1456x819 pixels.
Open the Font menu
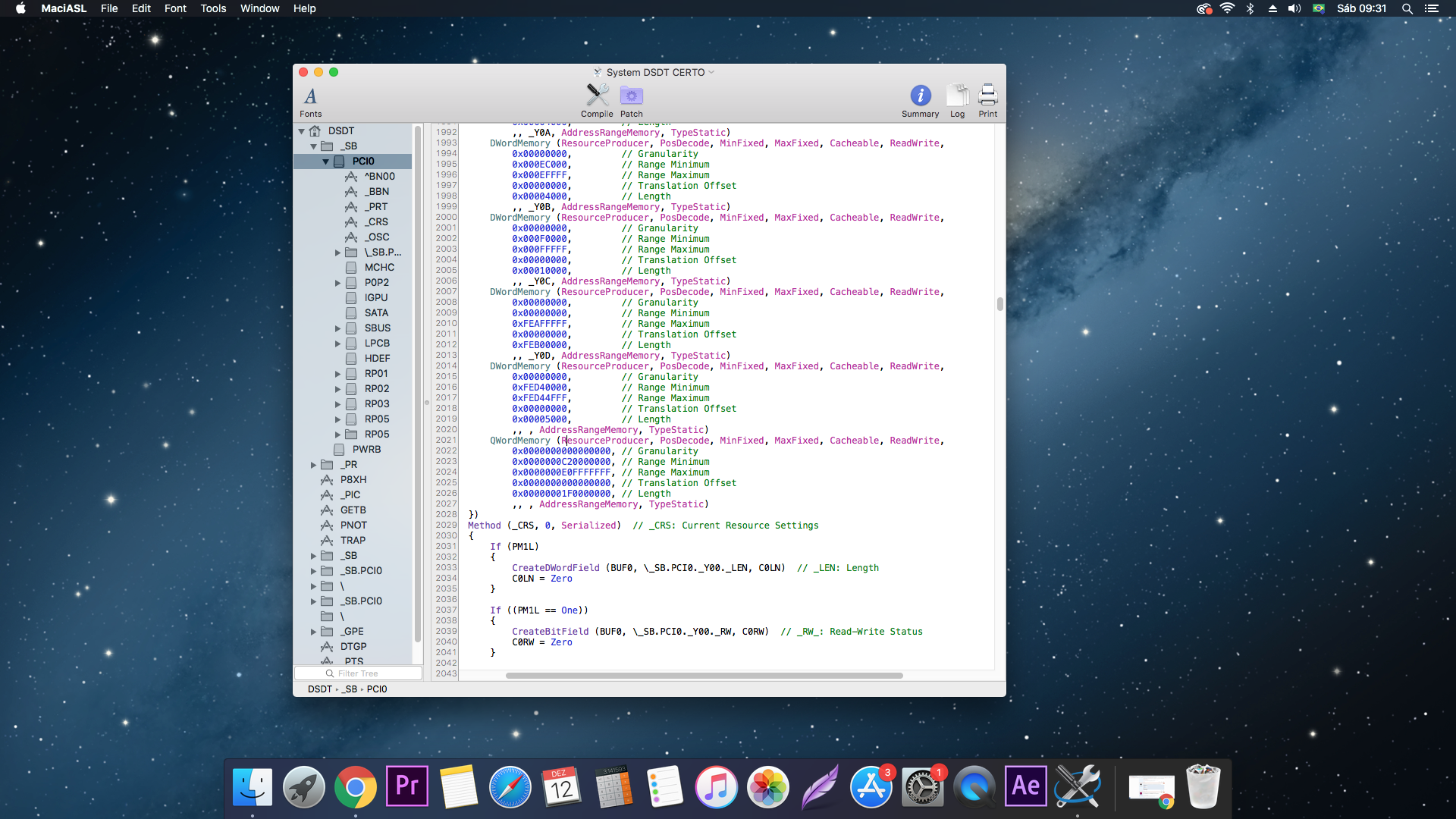(x=174, y=8)
